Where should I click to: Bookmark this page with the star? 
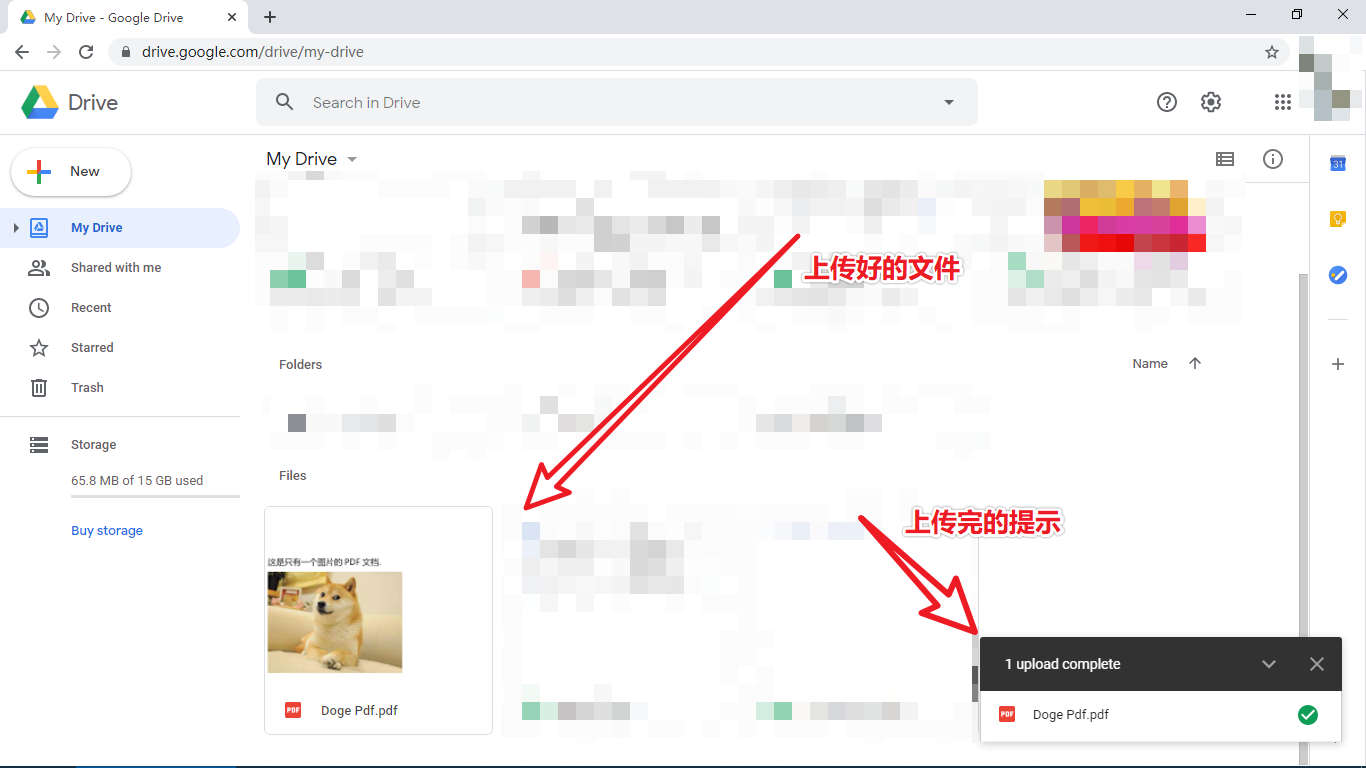[x=1272, y=52]
